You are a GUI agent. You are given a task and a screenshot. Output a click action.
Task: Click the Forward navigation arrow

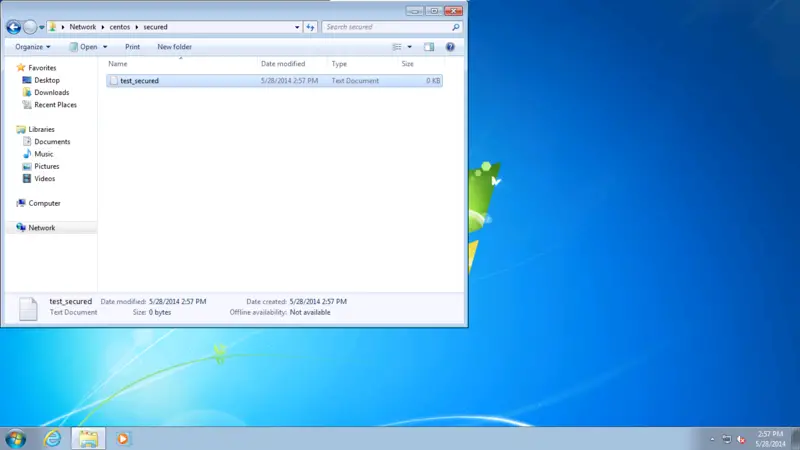click(x=30, y=27)
